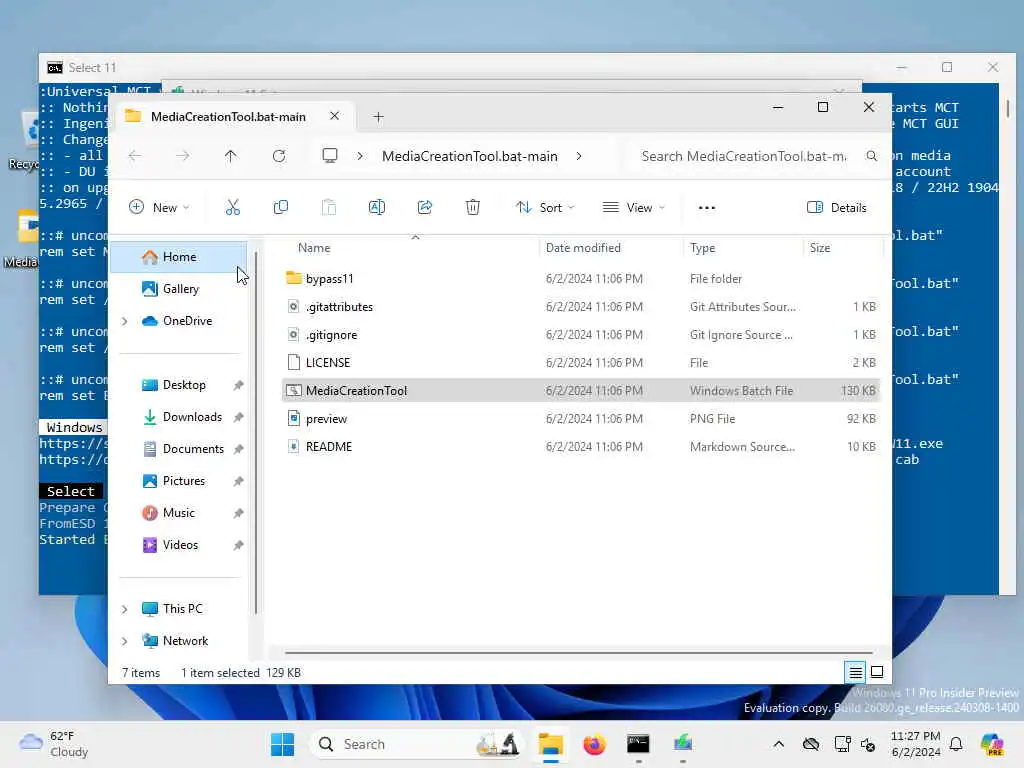Expand the This PC tree node

tap(125, 609)
